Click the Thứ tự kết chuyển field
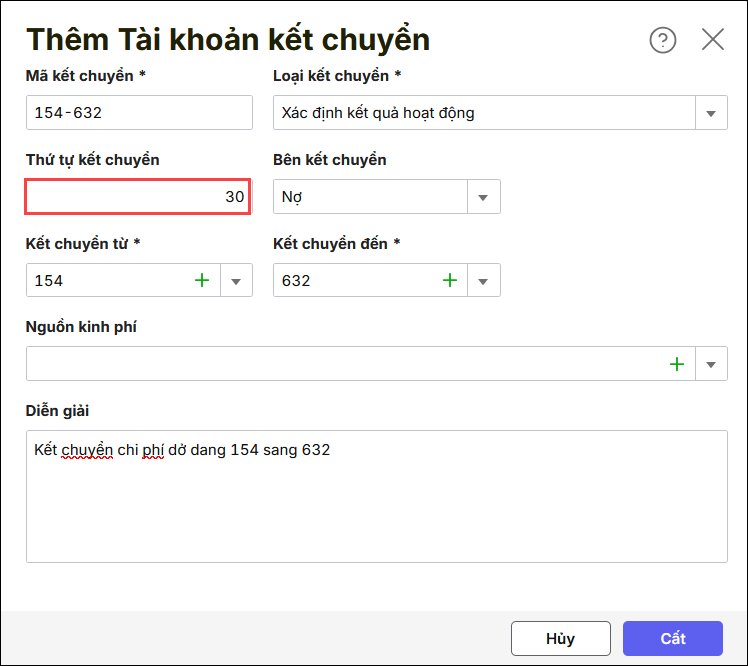The height and width of the screenshot is (666, 748). [x=137, y=197]
